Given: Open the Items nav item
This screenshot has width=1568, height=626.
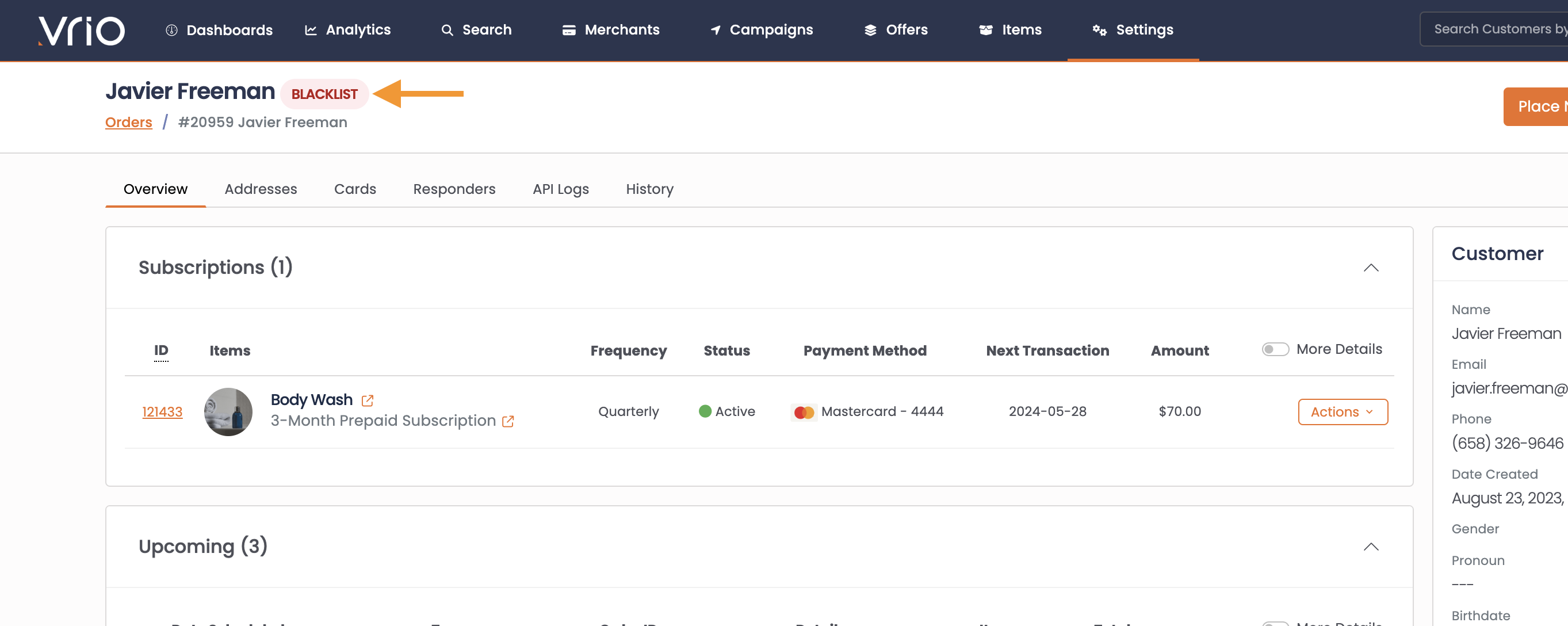Looking at the screenshot, I should 1011,30.
